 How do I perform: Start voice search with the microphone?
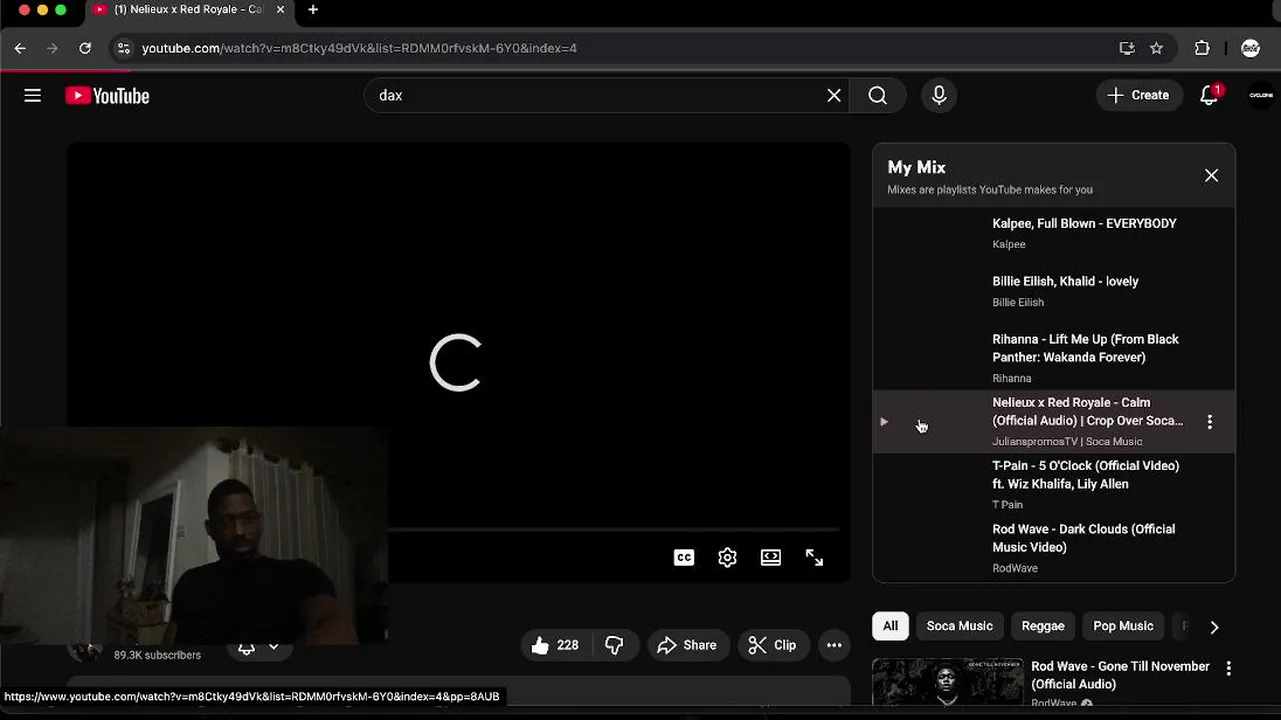(939, 95)
